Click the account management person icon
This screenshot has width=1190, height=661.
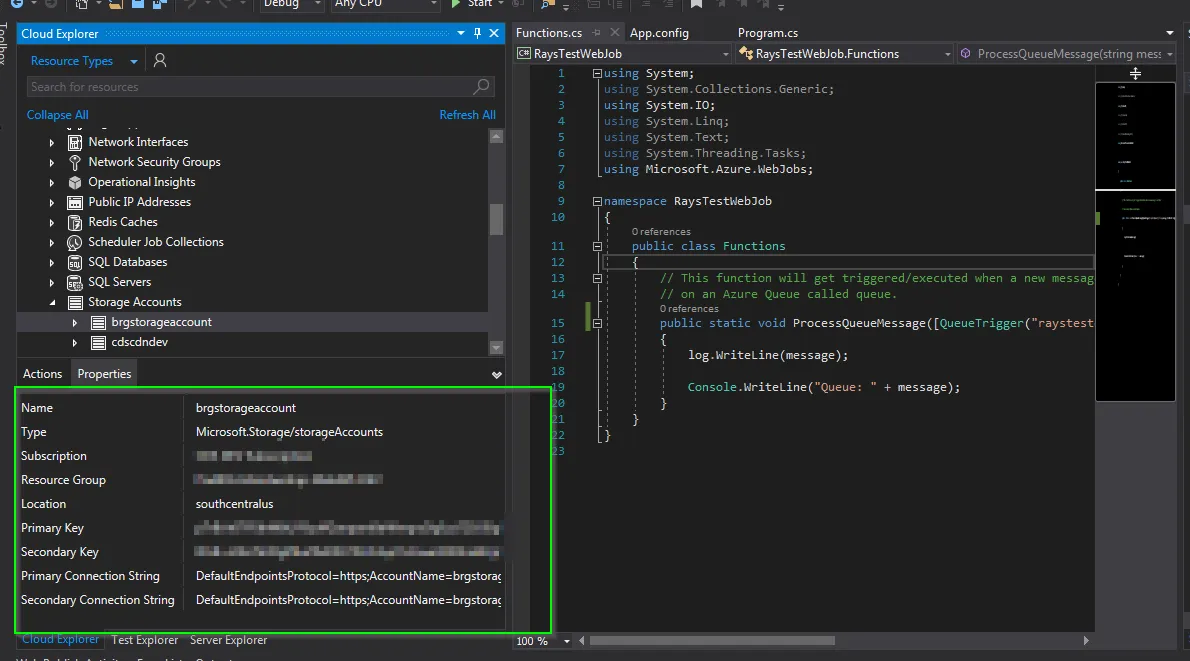click(x=160, y=61)
